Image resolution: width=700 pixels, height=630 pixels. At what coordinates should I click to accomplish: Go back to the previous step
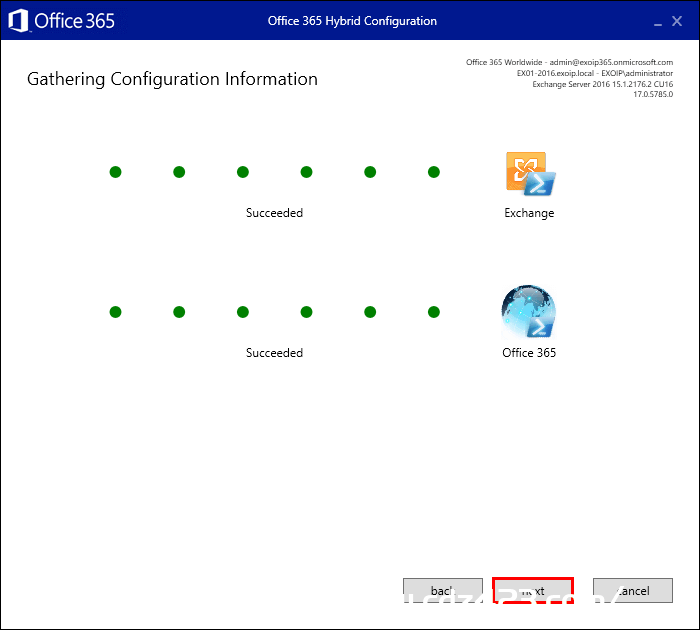click(442, 590)
